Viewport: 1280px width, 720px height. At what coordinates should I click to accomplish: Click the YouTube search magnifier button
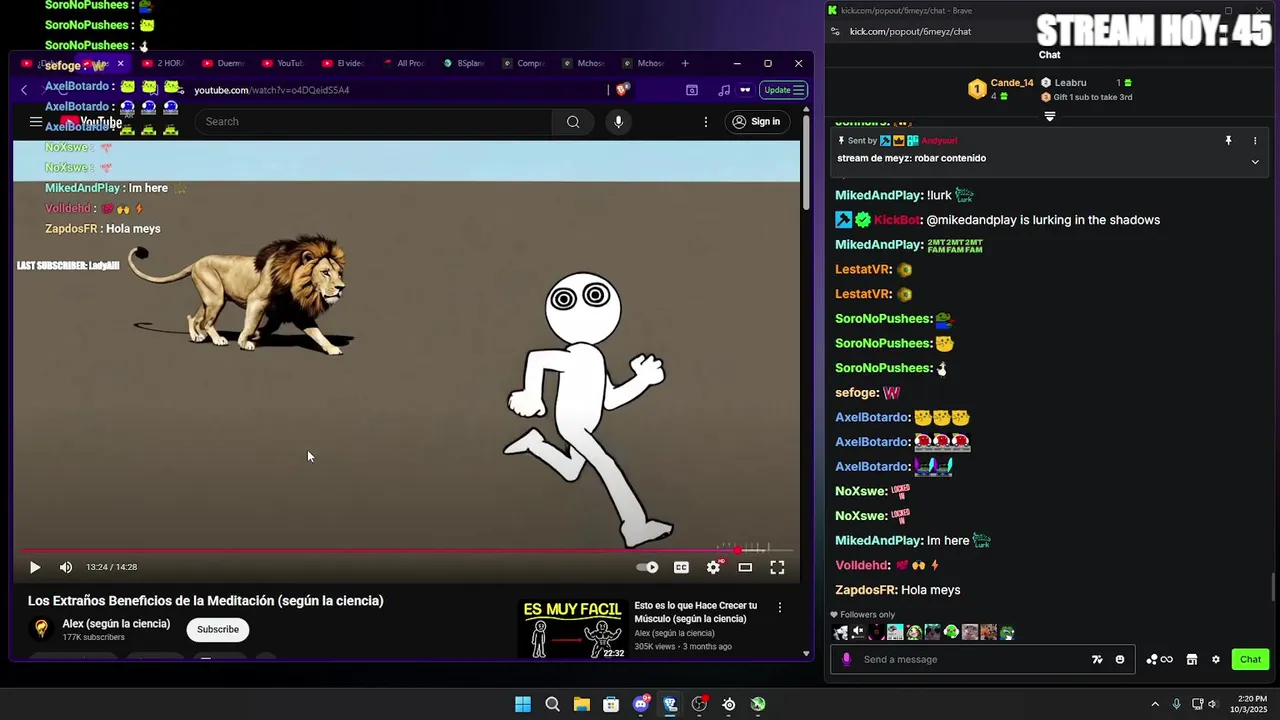point(573,122)
